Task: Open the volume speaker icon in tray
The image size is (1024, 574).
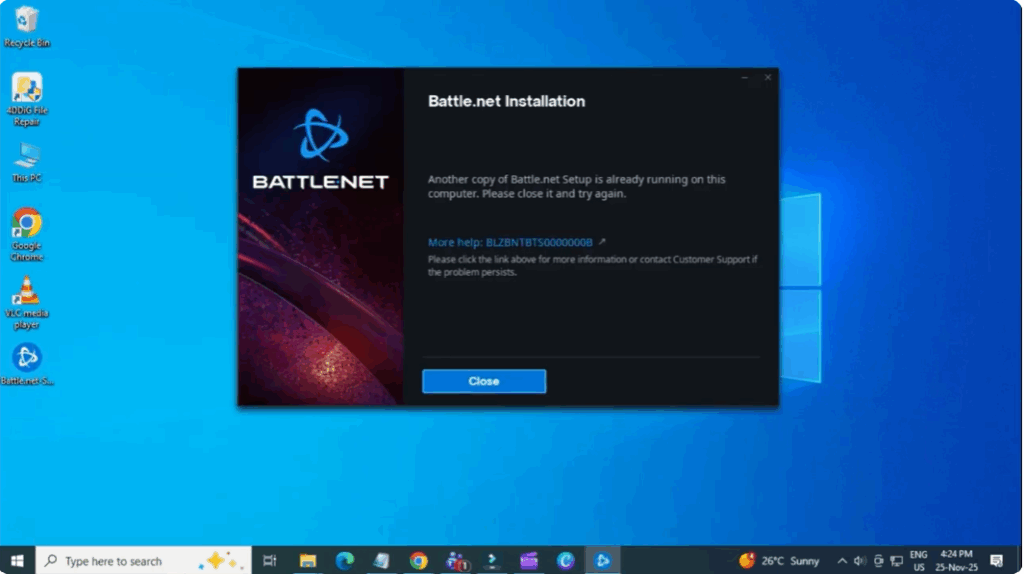Action: tap(859, 561)
